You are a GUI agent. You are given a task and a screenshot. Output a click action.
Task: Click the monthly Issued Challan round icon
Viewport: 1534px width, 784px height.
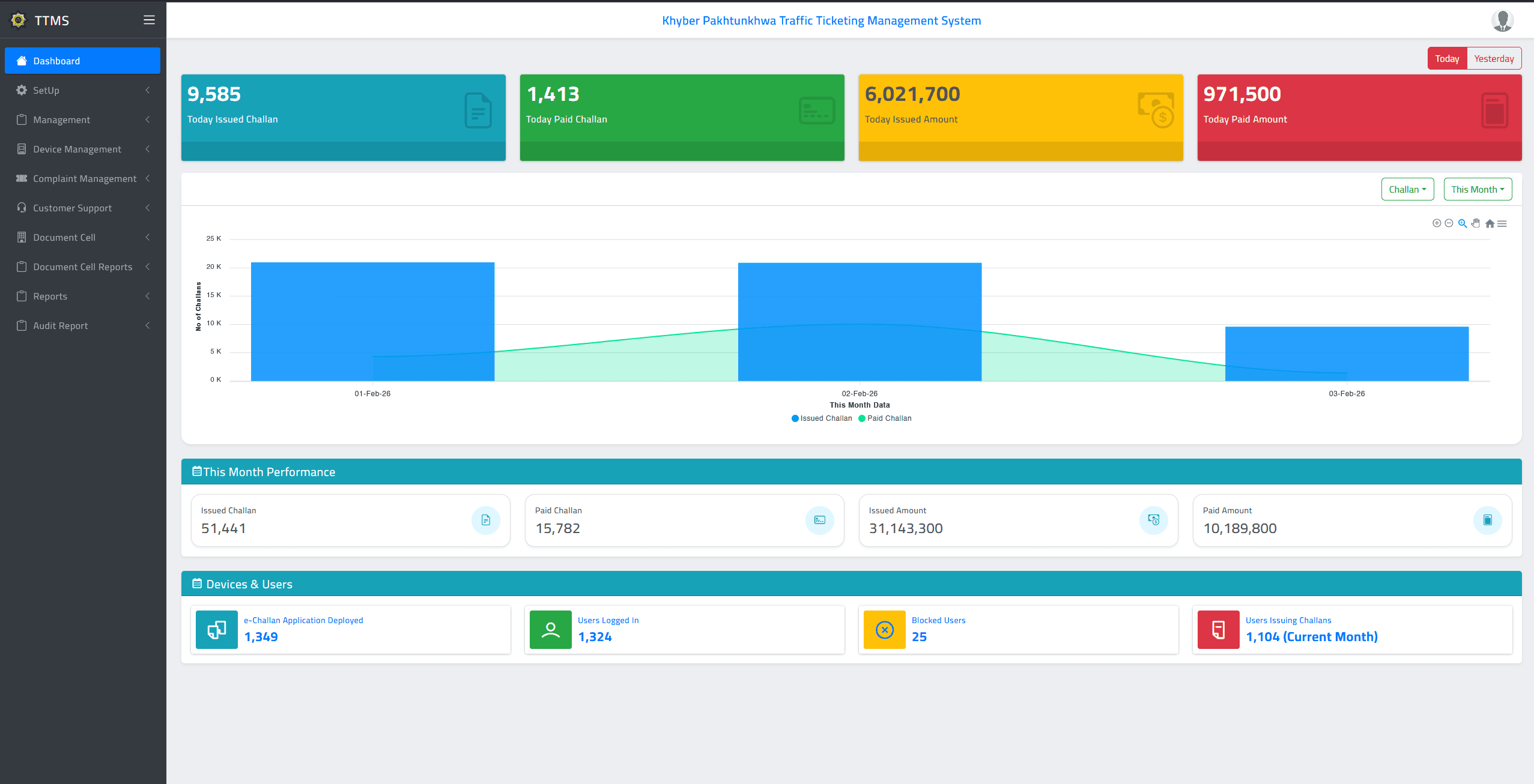point(486,520)
